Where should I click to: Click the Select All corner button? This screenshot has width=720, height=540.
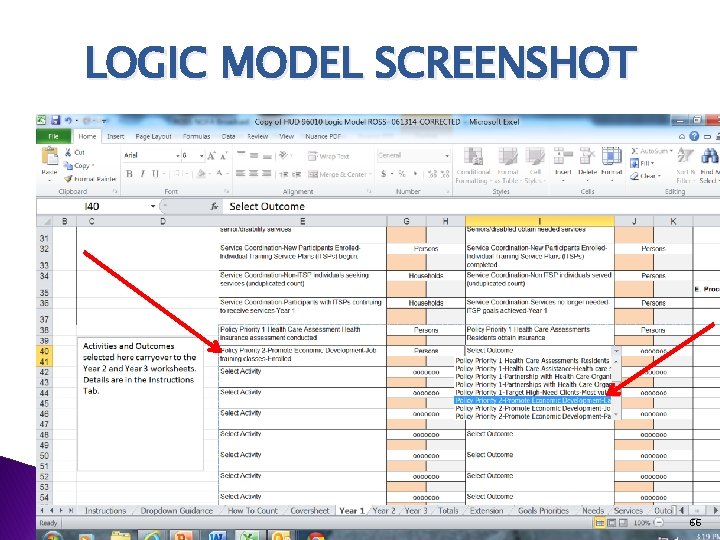[x=45, y=221]
